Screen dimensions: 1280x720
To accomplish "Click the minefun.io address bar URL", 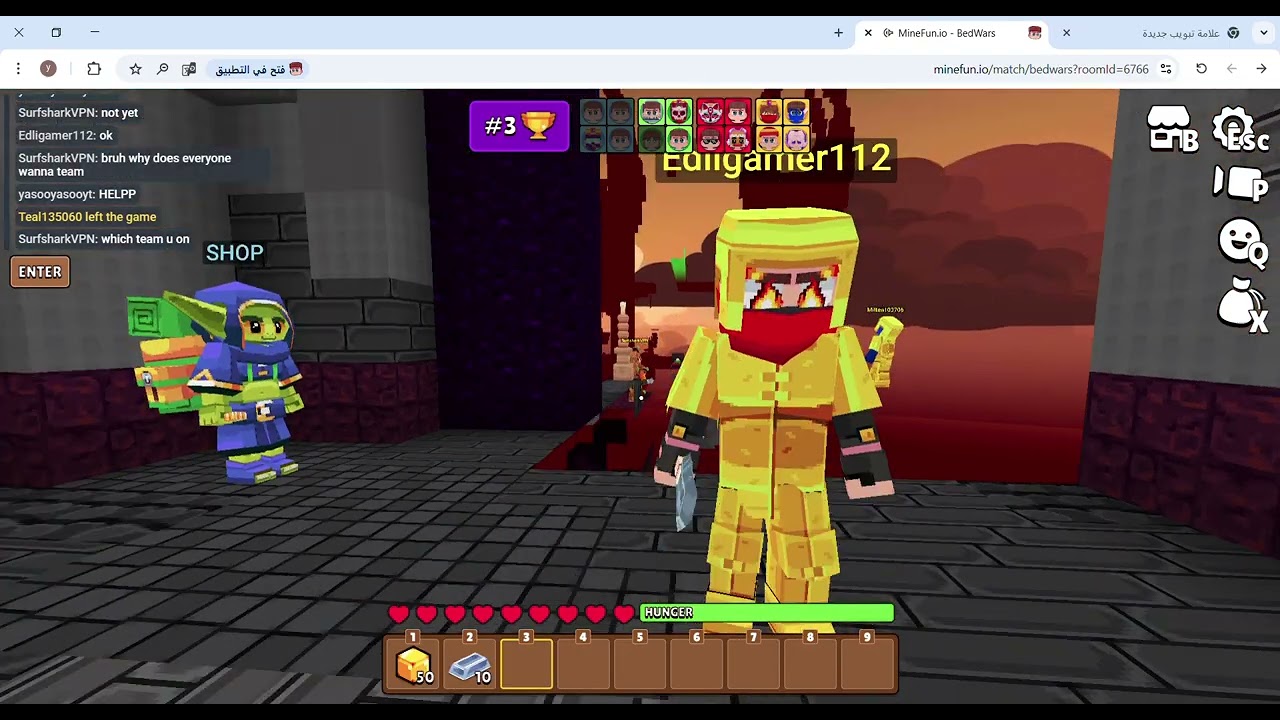I will 1041,69.
